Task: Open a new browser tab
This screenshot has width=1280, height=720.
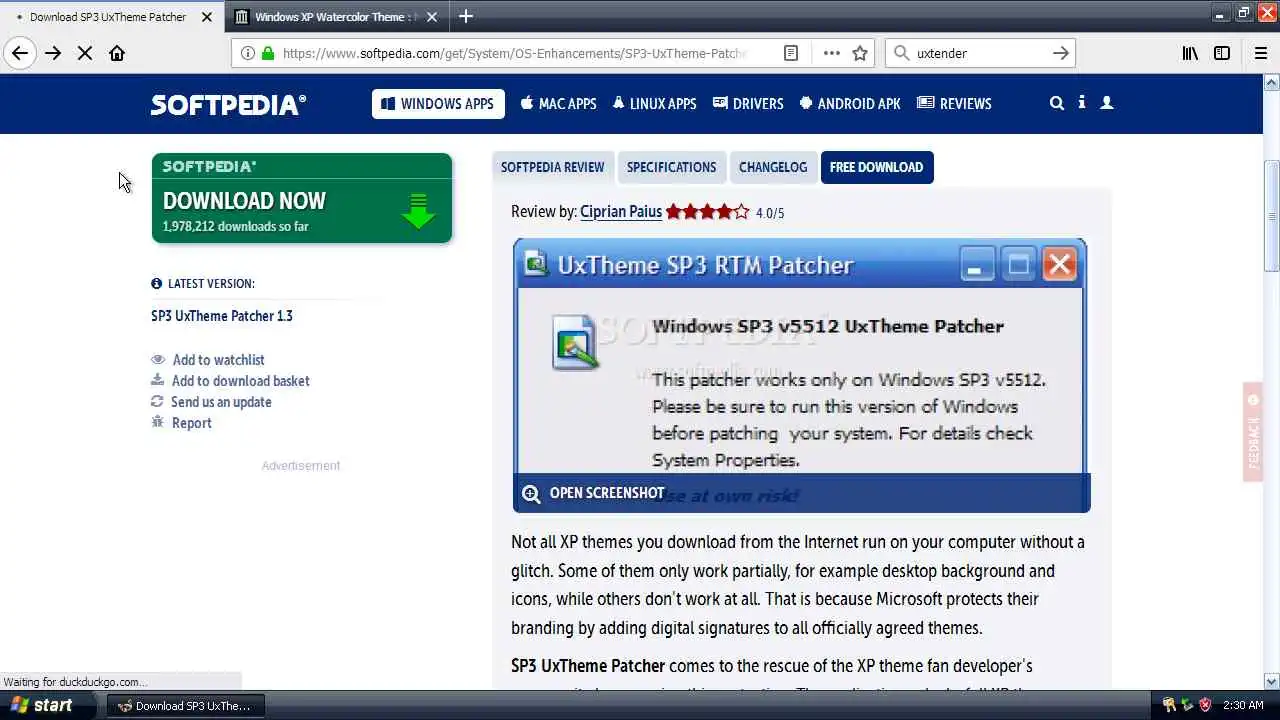Action: pos(466,16)
